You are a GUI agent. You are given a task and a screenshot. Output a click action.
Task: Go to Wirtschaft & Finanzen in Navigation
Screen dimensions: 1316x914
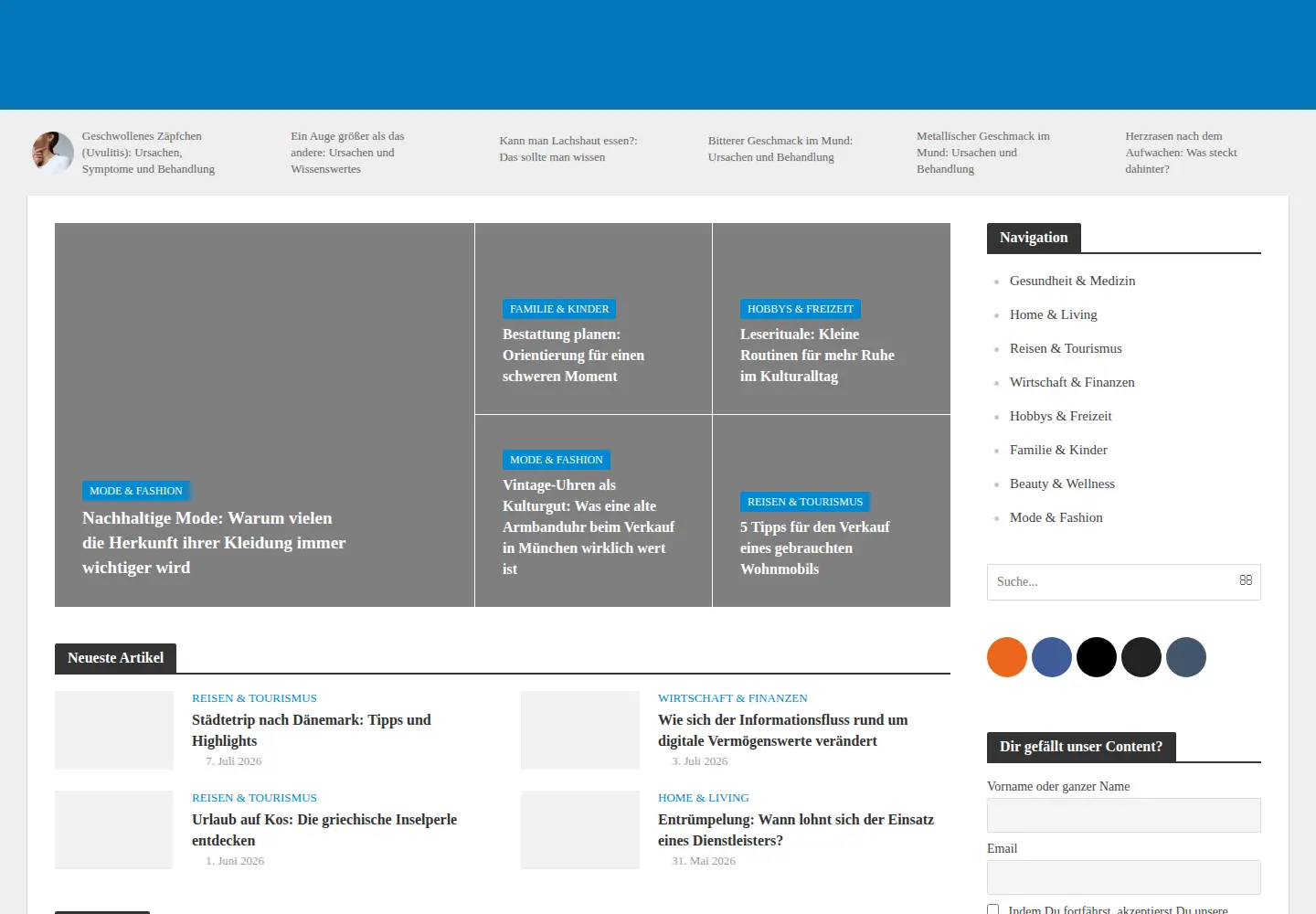coord(1072,382)
